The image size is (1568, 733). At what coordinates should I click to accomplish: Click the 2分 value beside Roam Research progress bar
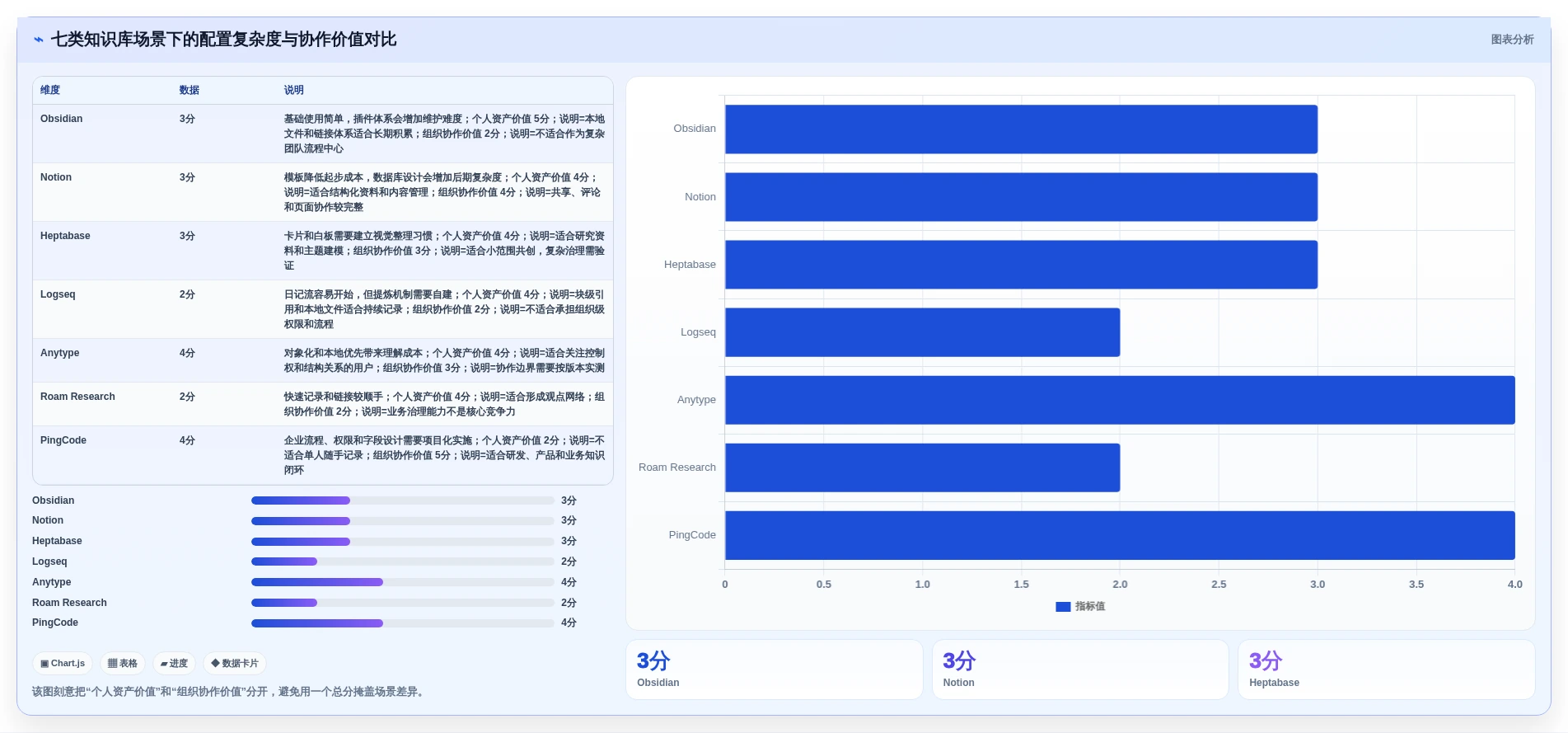tap(569, 603)
